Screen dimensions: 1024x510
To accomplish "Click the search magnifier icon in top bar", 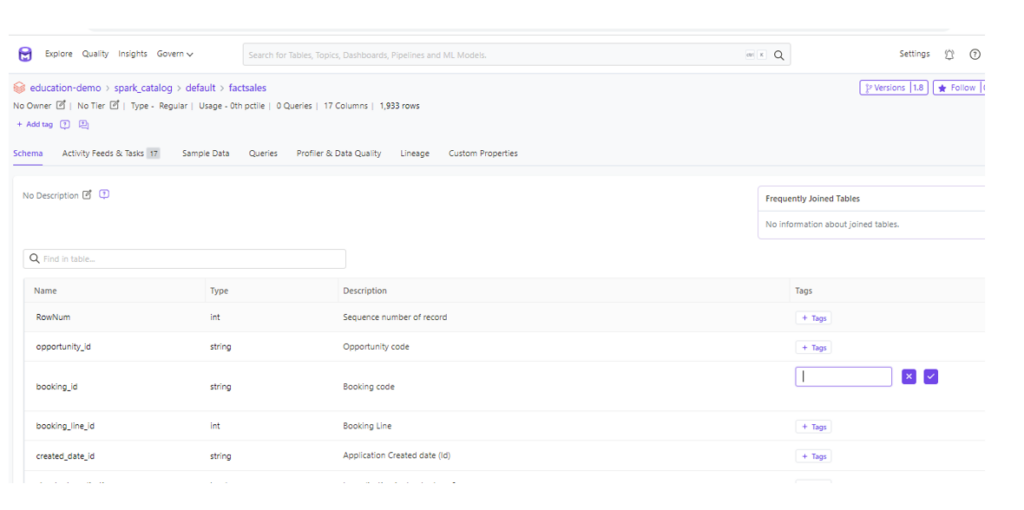I will [779, 55].
